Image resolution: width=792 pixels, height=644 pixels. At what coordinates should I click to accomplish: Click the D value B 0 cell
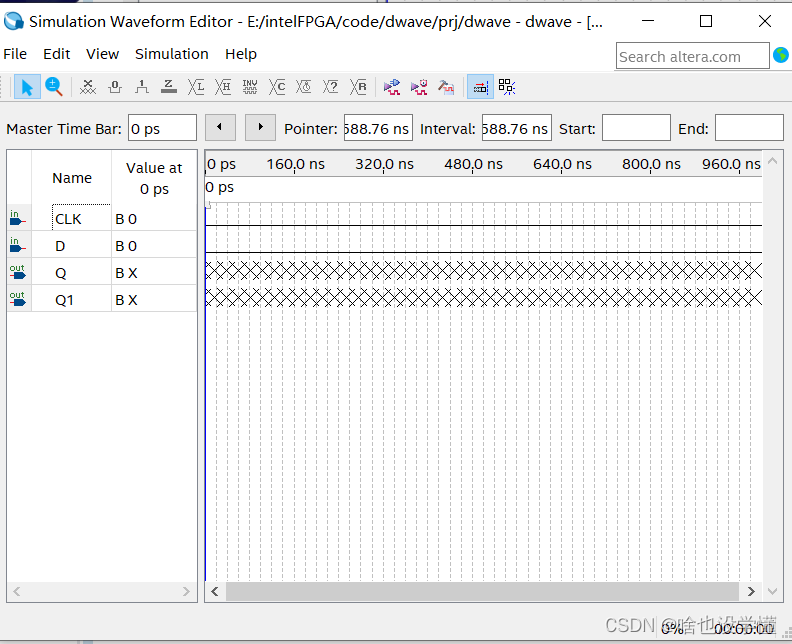pyautogui.click(x=154, y=246)
